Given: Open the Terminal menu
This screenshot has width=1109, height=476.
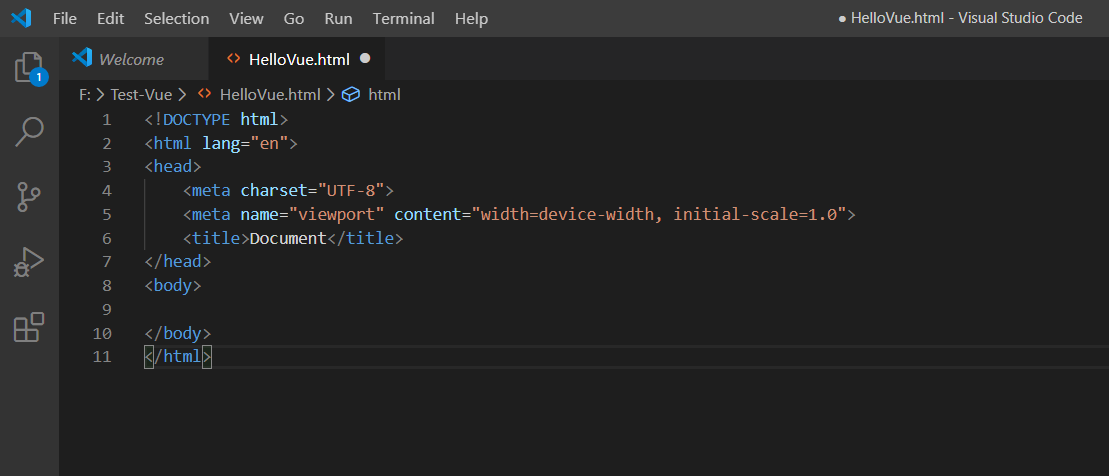Looking at the screenshot, I should pos(404,18).
